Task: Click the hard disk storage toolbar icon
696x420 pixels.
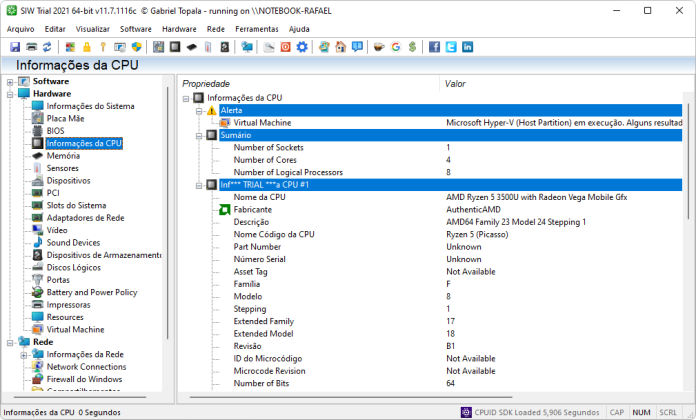Action: tap(225, 47)
